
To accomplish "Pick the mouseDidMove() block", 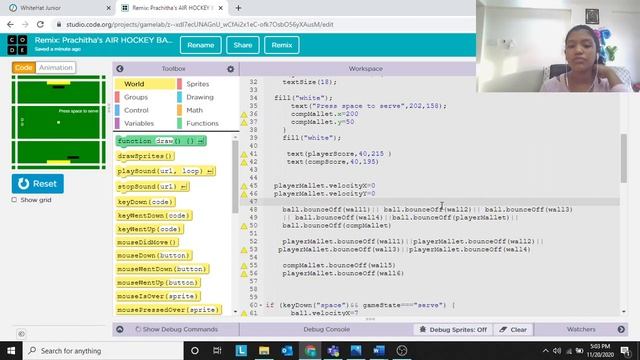I will coord(147,242).
